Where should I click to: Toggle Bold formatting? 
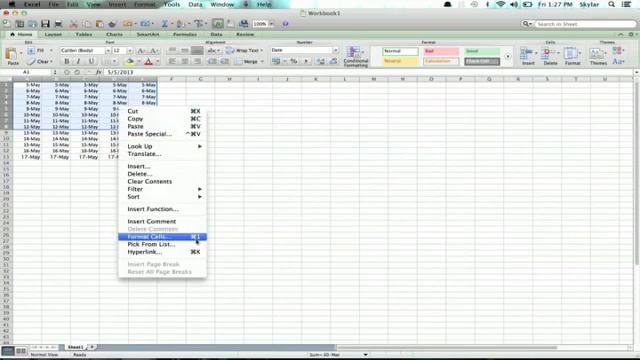[67, 62]
